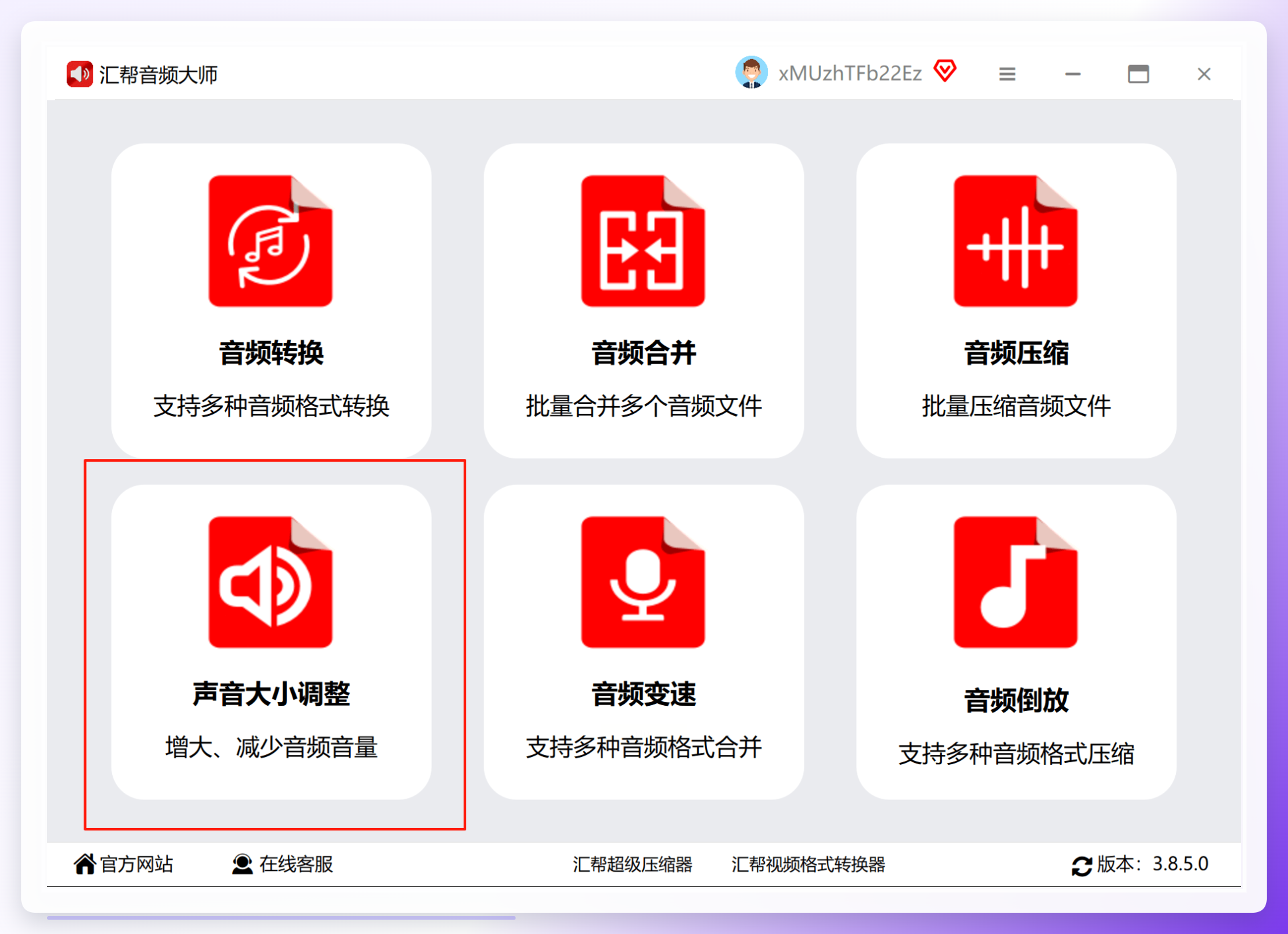Select the 音频倒放 title text

(x=1017, y=700)
